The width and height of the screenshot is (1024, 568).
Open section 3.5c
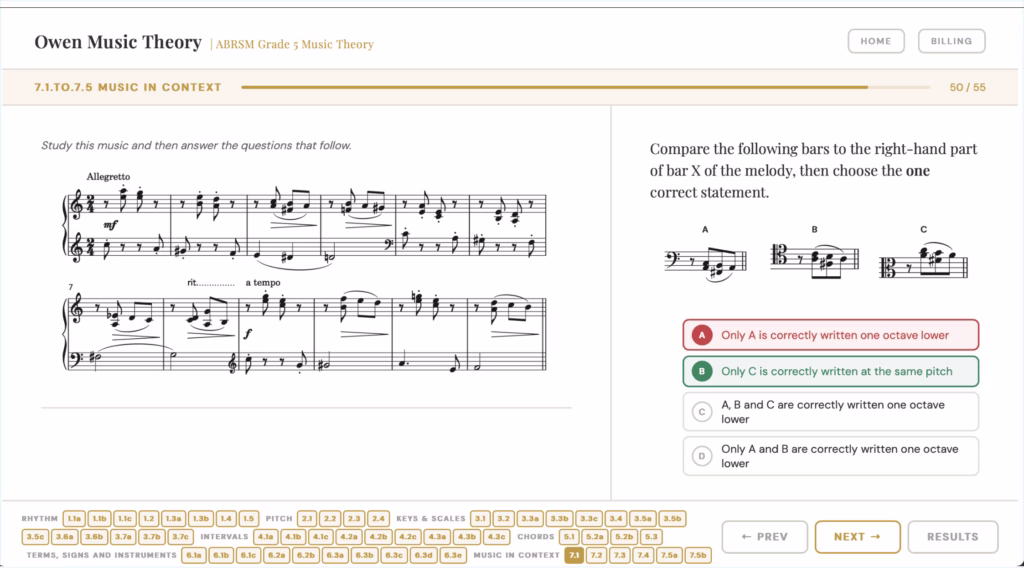pos(35,537)
